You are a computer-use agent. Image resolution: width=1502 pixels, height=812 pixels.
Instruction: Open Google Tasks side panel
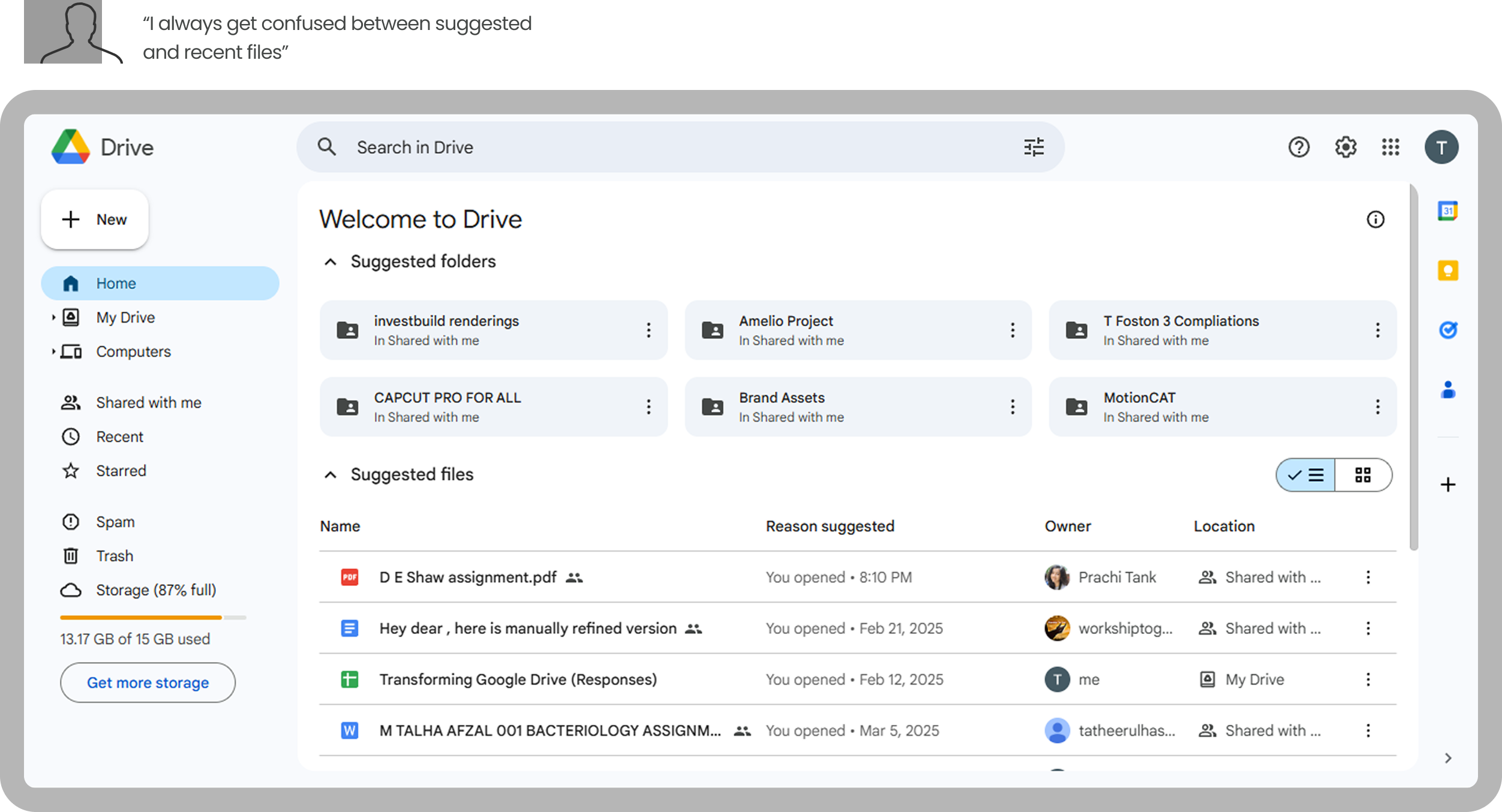click(x=1448, y=330)
